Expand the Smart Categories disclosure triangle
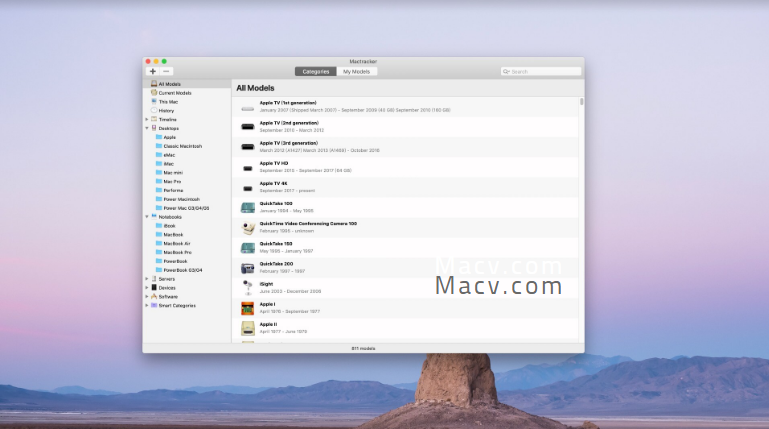769x429 pixels. point(147,305)
